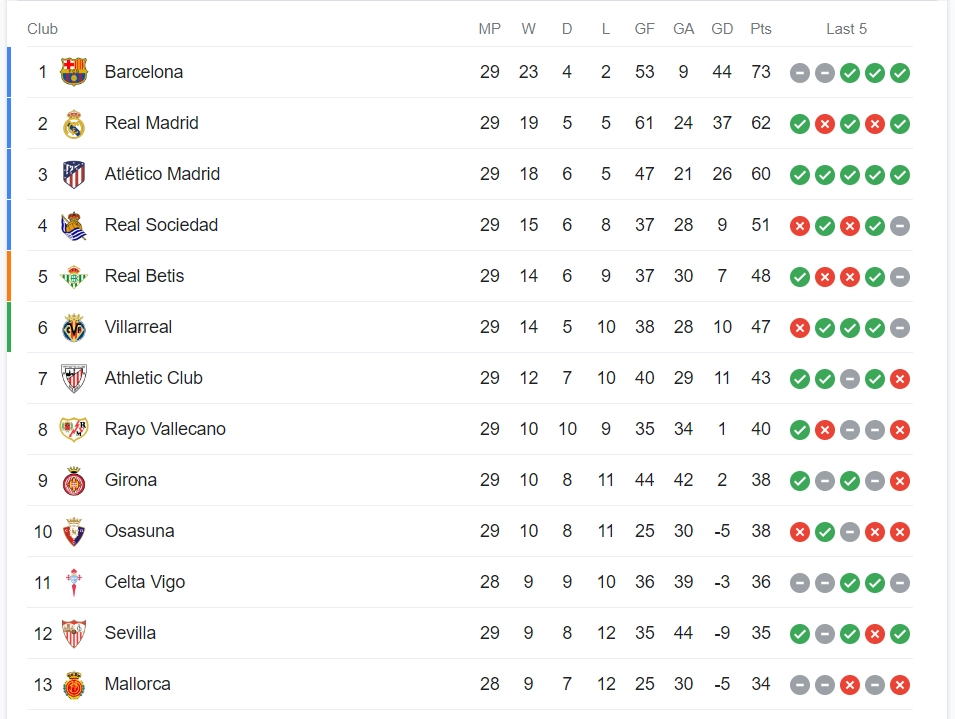Sort by the GF column header
Screen dimensions: 955x719
[645, 29]
